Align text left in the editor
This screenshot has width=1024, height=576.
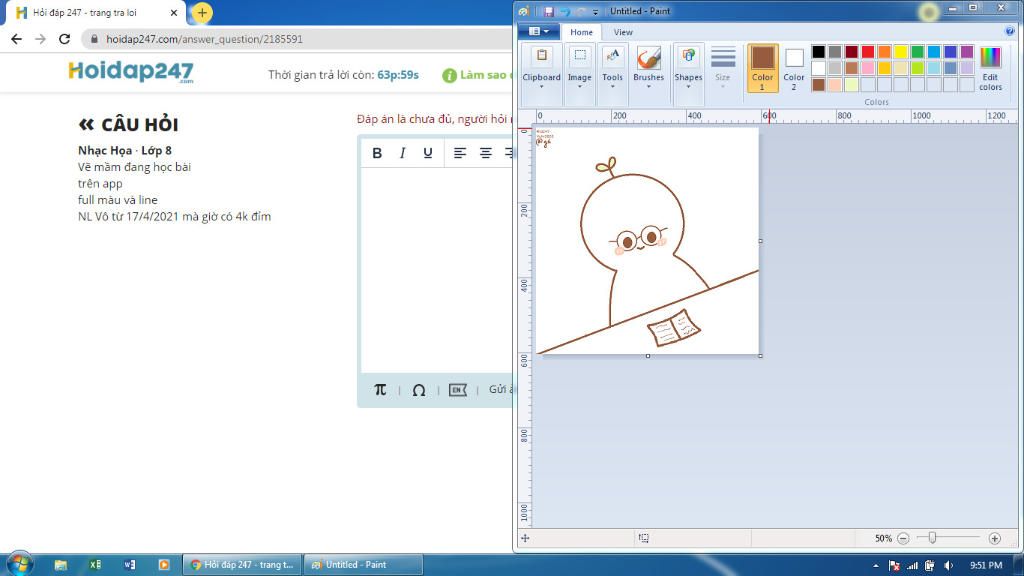point(460,153)
